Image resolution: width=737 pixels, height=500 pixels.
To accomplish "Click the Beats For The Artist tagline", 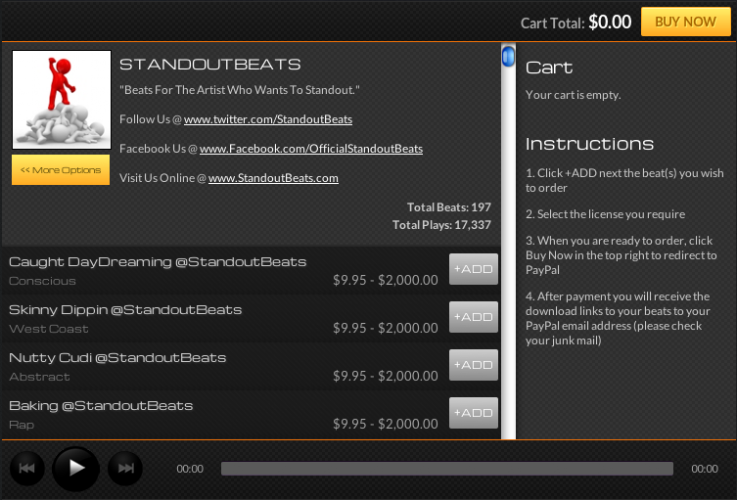I will [x=239, y=90].
